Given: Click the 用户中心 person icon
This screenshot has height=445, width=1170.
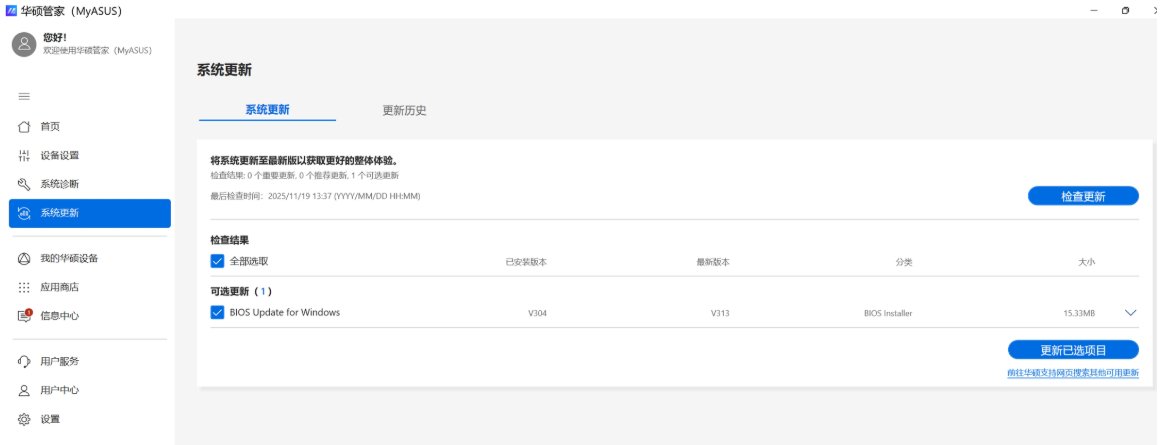Looking at the screenshot, I should 24,390.
